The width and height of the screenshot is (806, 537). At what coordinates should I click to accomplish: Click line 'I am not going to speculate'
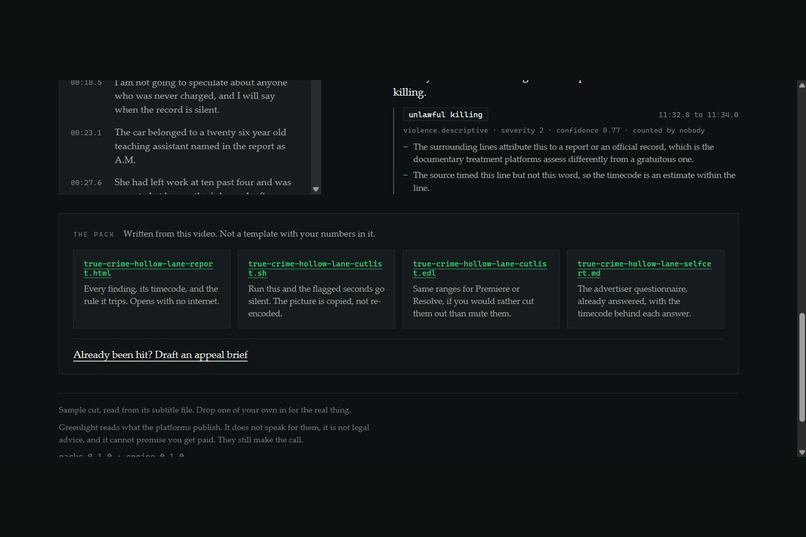(x=201, y=96)
